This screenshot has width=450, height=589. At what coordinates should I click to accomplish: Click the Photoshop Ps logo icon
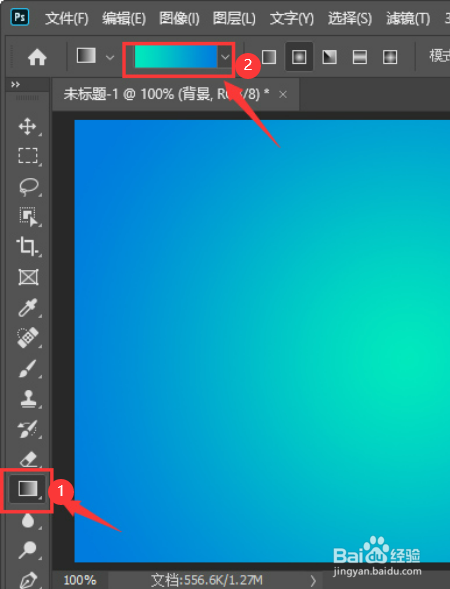pyautogui.click(x=20, y=17)
